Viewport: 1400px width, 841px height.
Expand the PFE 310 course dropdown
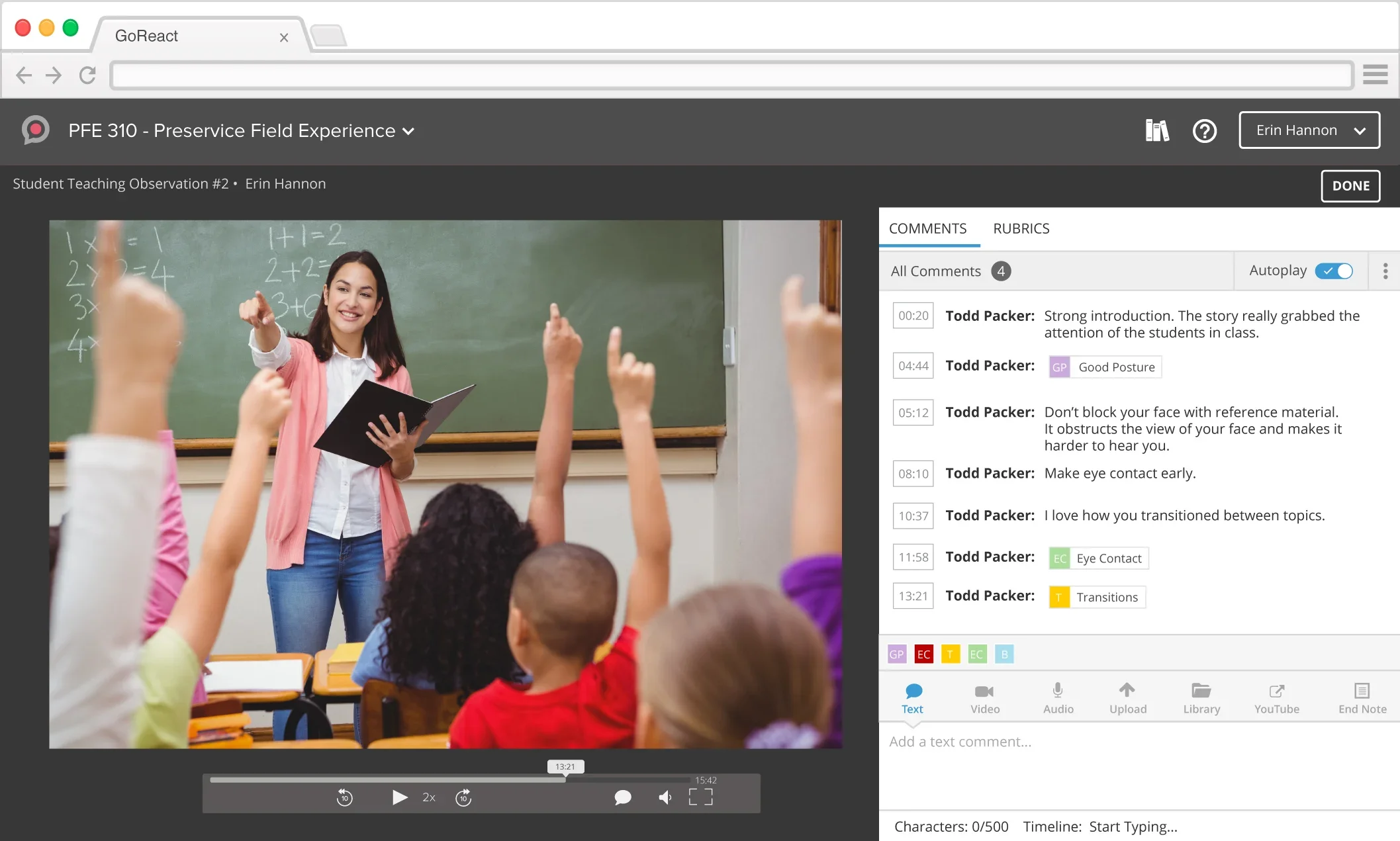tap(408, 131)
